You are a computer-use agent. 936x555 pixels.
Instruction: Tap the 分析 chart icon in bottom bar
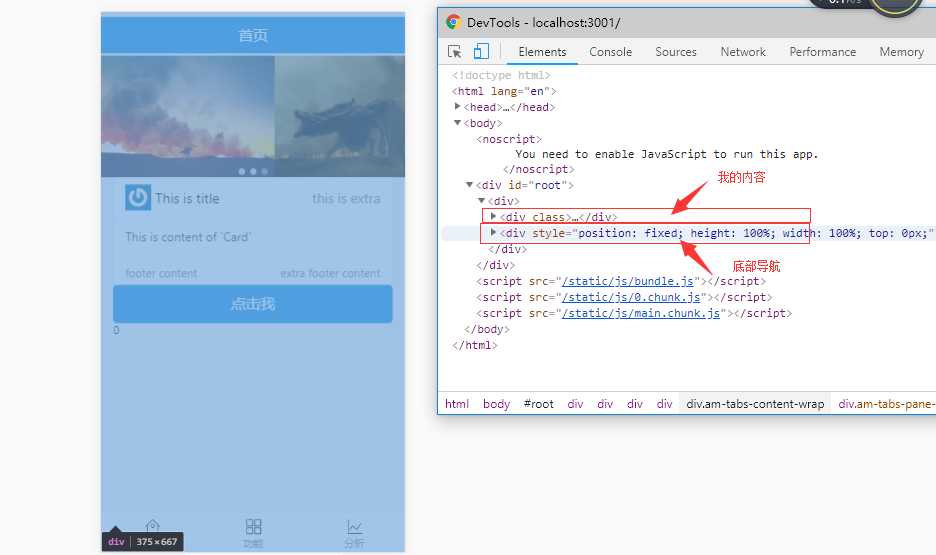(x=354, y=527)
